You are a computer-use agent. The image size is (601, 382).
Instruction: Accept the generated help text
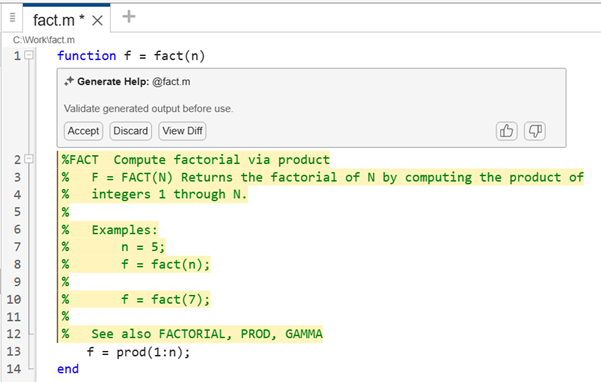click(83, 131)
